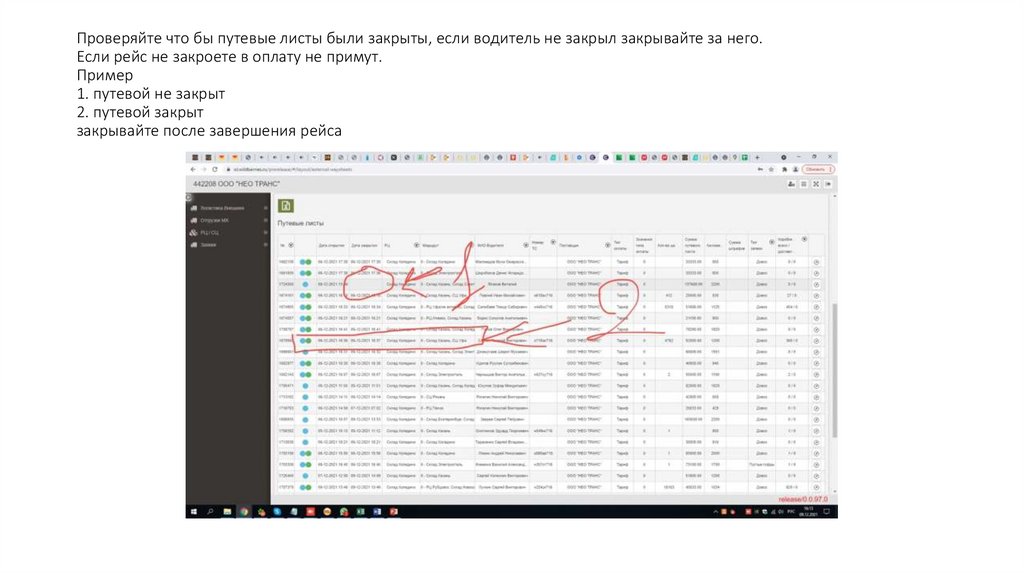Click the Дата закрытия column header
Image resolution: width=1024 pixels, height=574 pixels.
click(x=364, y=246)
